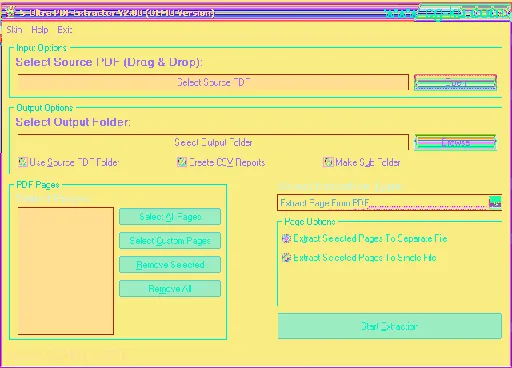
Task: Click the application icon in title bar
Action: pos(10,13)
